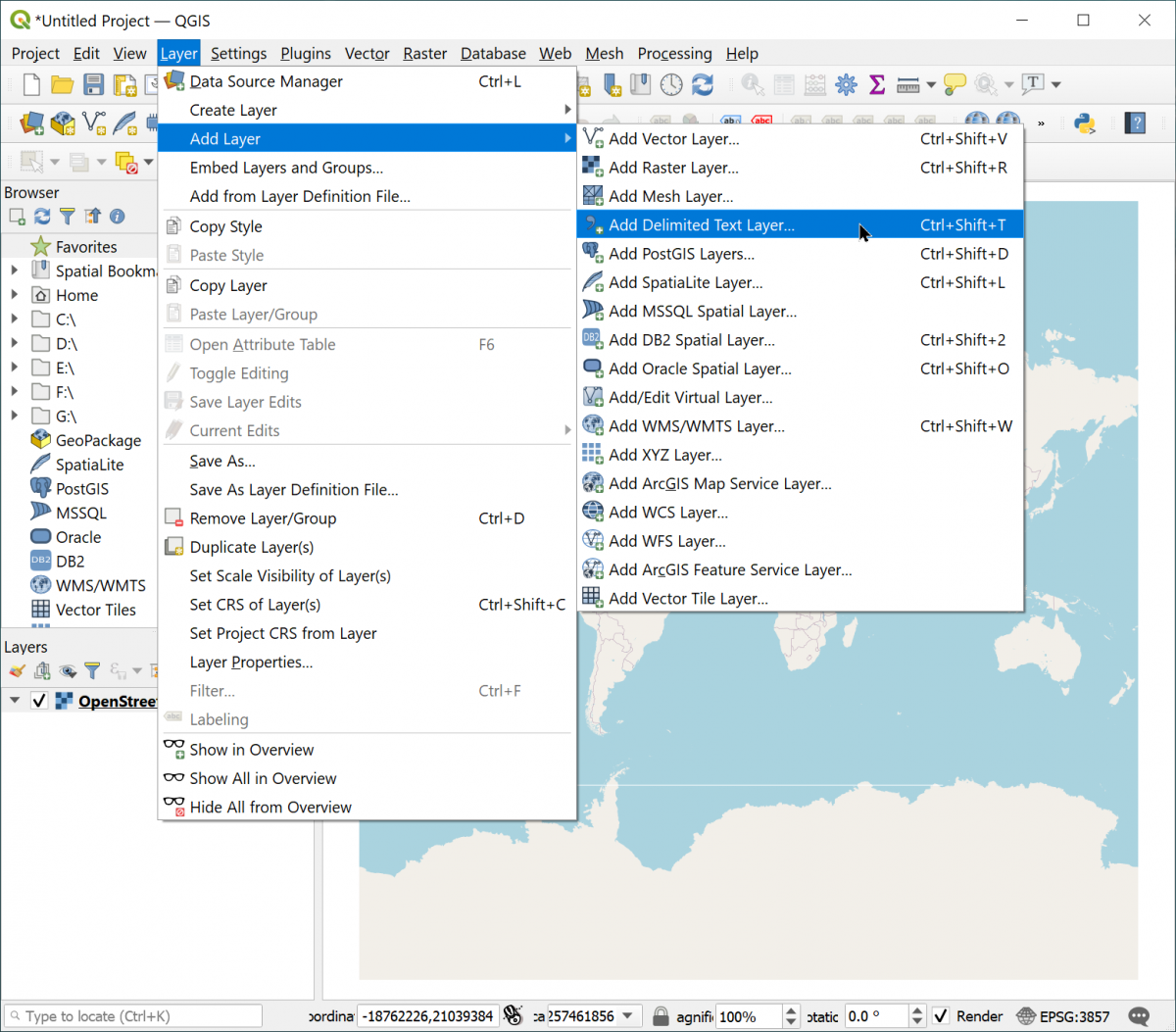Screen dimensions: 1176x1032
Task: Click the Refresh icon in Browser panel
Action: (42, 217)
